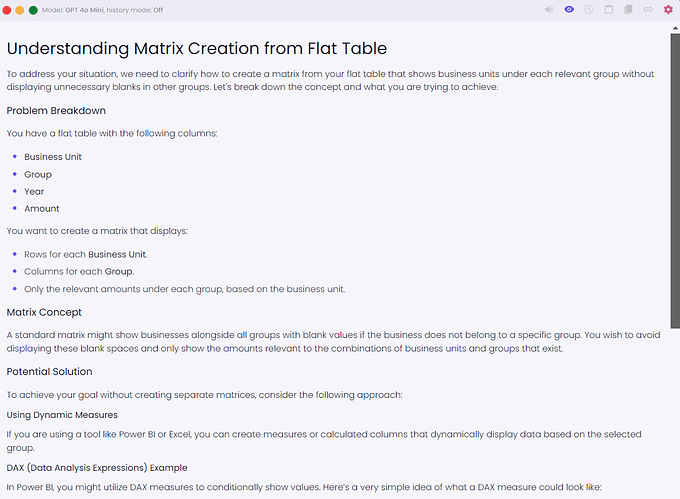Select the 'Business Unit' bullet item
Image resolution: width=680 pixels, height=499 pixels.
[52, 157]
